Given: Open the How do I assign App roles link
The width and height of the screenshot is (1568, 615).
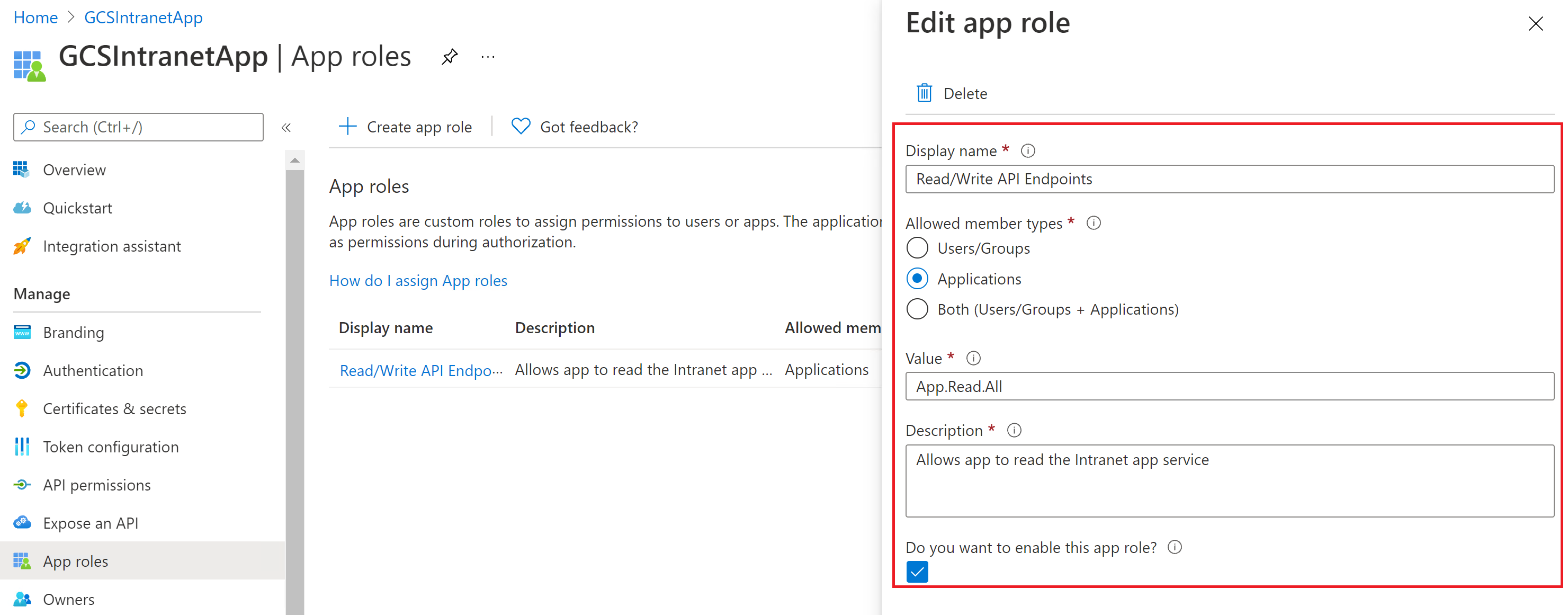Looking at the screenshot, I should [418, 281].
